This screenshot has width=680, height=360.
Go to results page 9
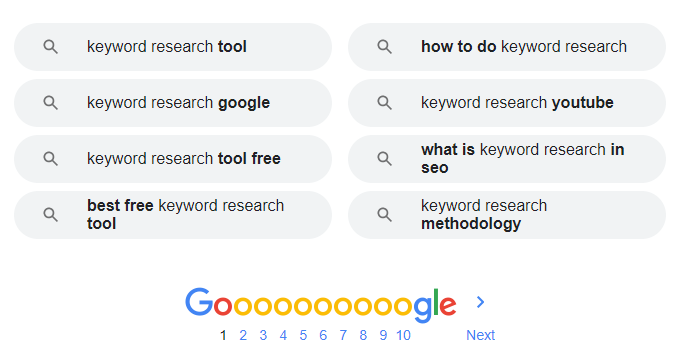coord(383,335)
